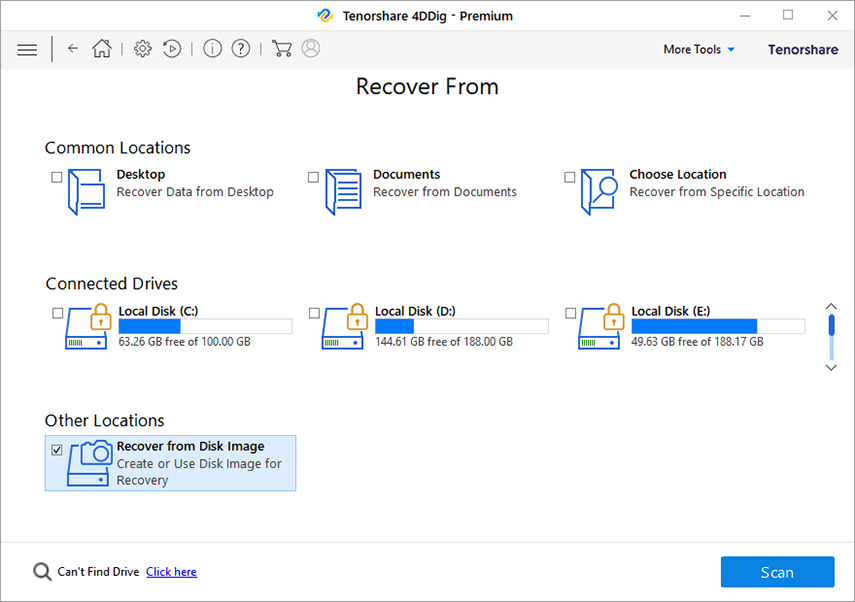Click the Local Disk (D:) label
The image size is (855, 602).
pos(415,311)
